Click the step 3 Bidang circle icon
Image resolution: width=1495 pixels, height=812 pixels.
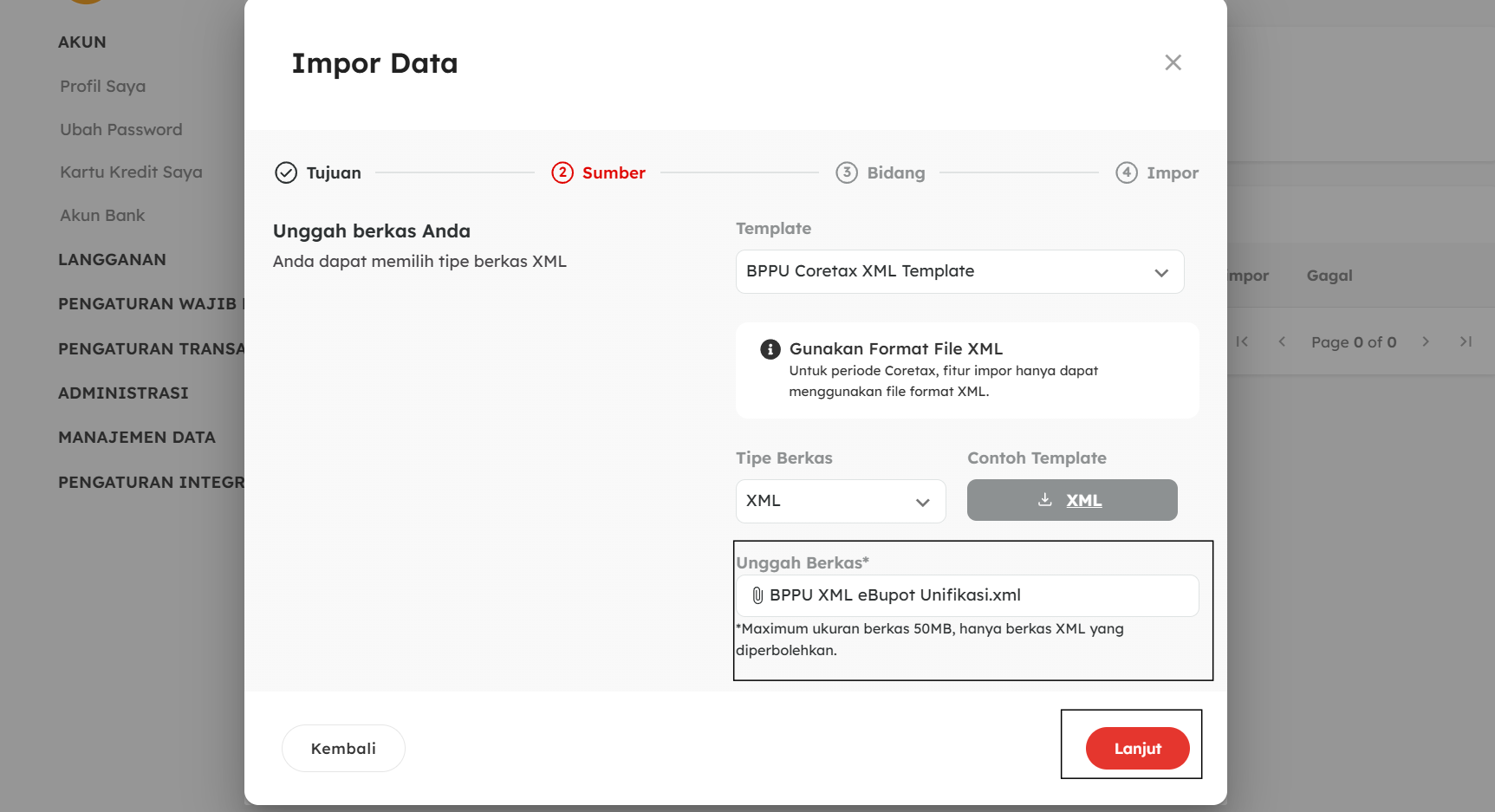coord(847,172)
